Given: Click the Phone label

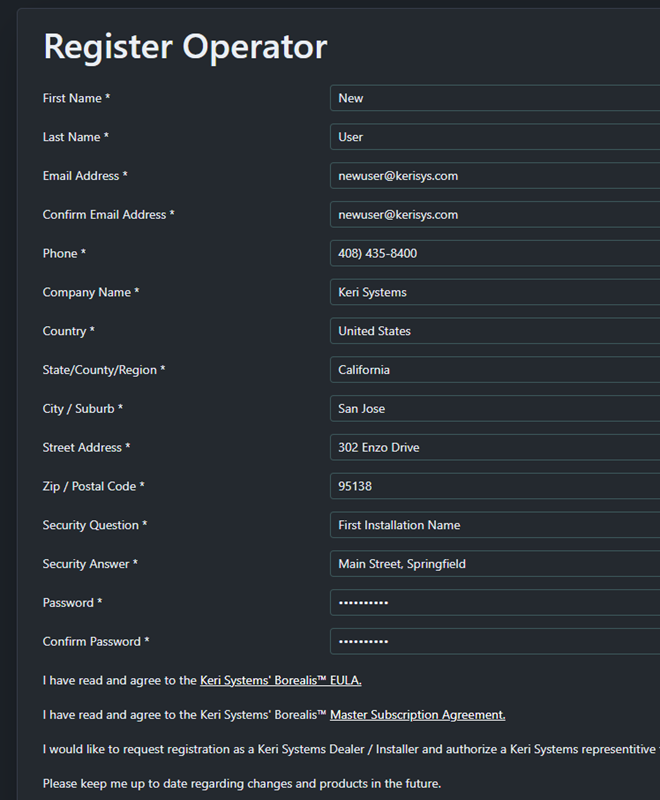Looking at the screenshot, I should point(64,253).
